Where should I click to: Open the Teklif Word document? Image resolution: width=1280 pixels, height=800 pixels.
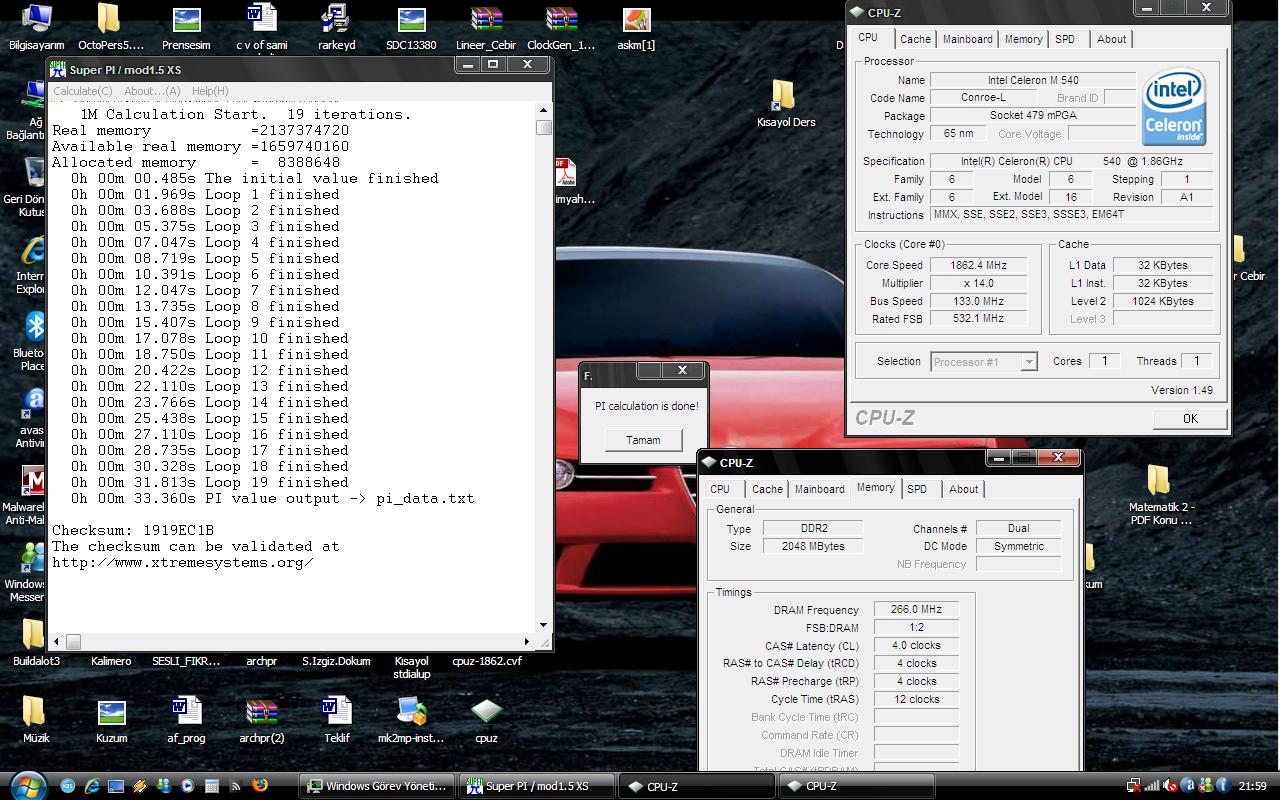click(x=336, y=720)
